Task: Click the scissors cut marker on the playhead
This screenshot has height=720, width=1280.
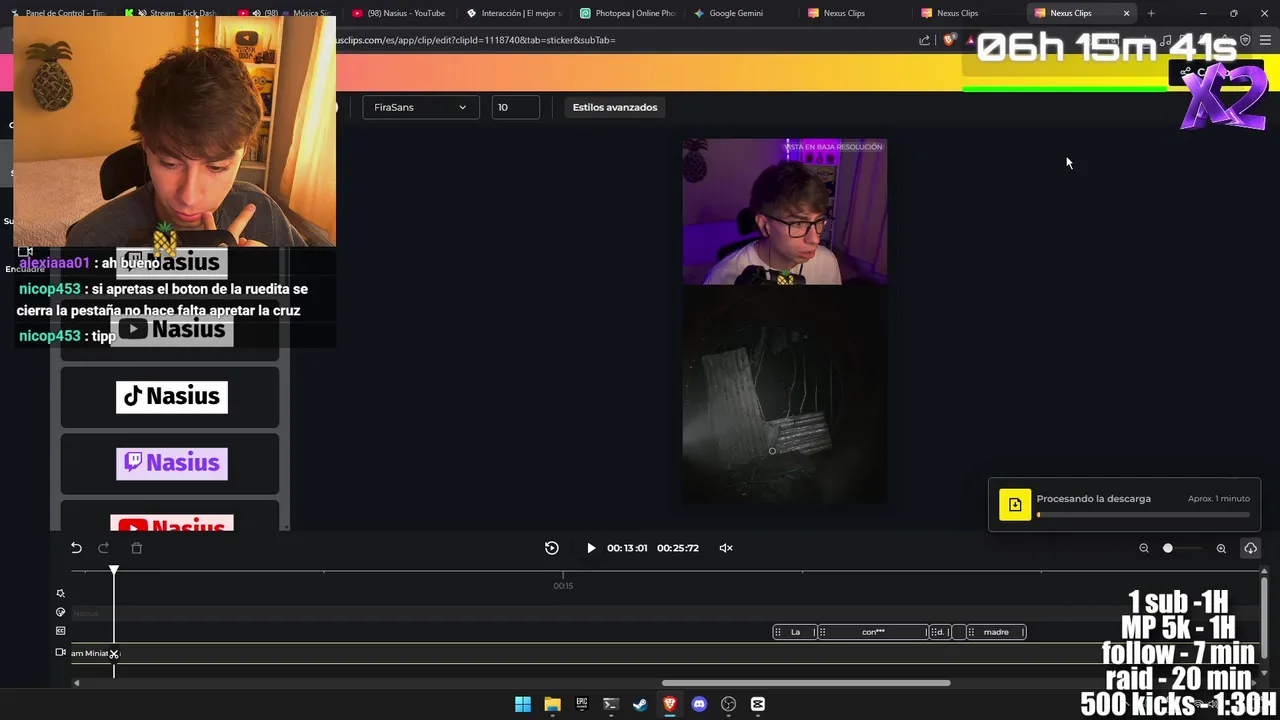Action: (114, 654)
